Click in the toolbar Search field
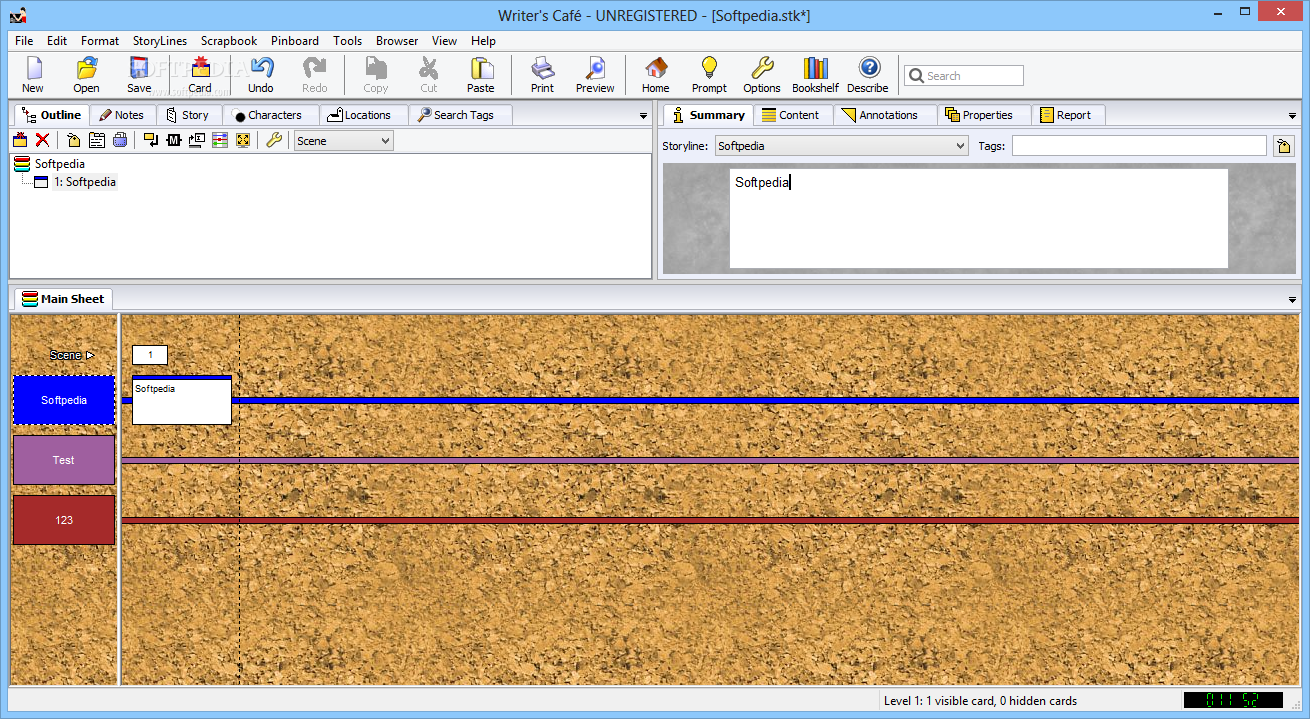Image resolution: width=1310 pixels, height=719 pixels. pyautogui.click(x=964, y=76)
